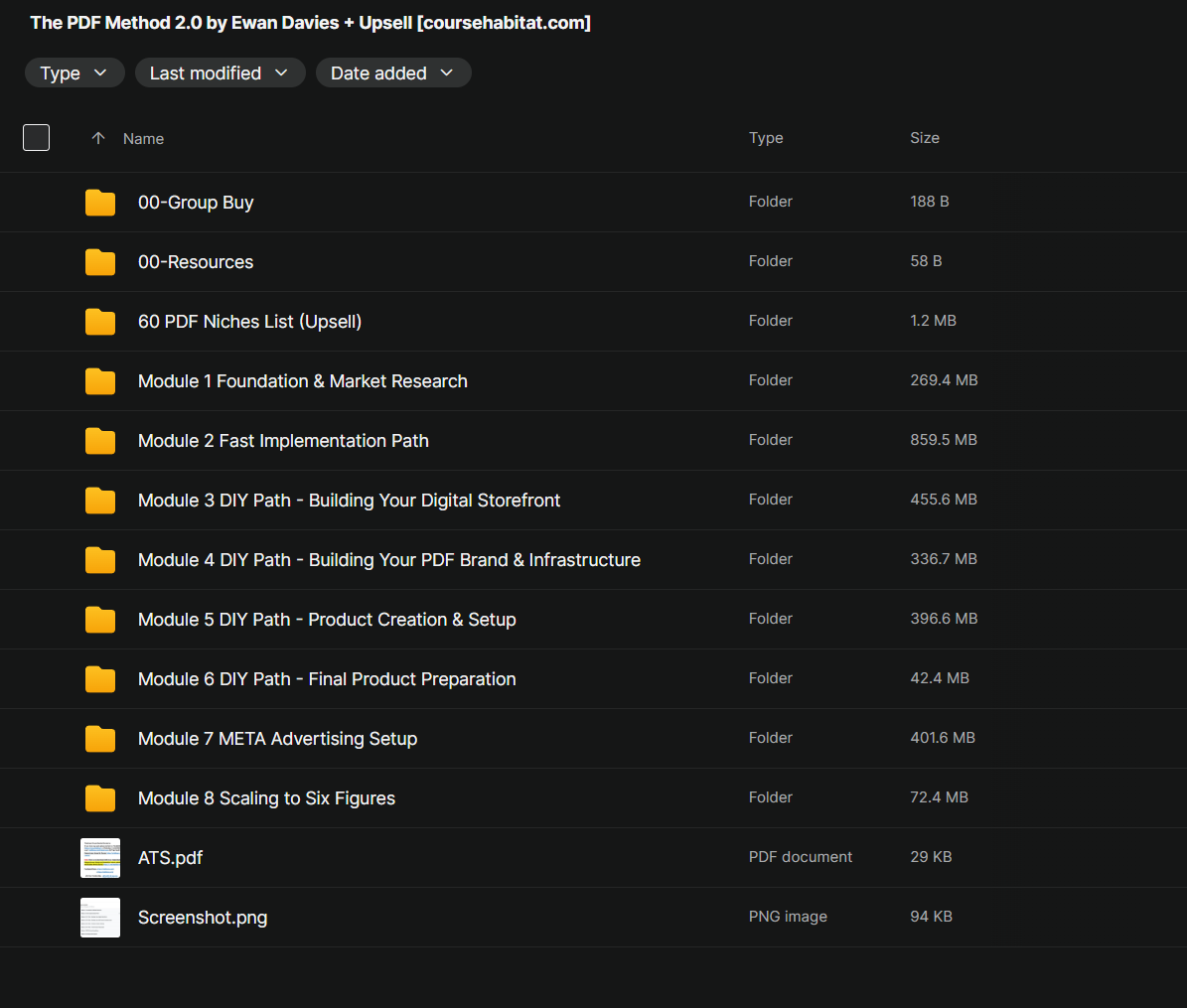This screenshot has width=1187, height=1008.
Task: Open the Date added dropdown
Action: [x=393, y=72]
